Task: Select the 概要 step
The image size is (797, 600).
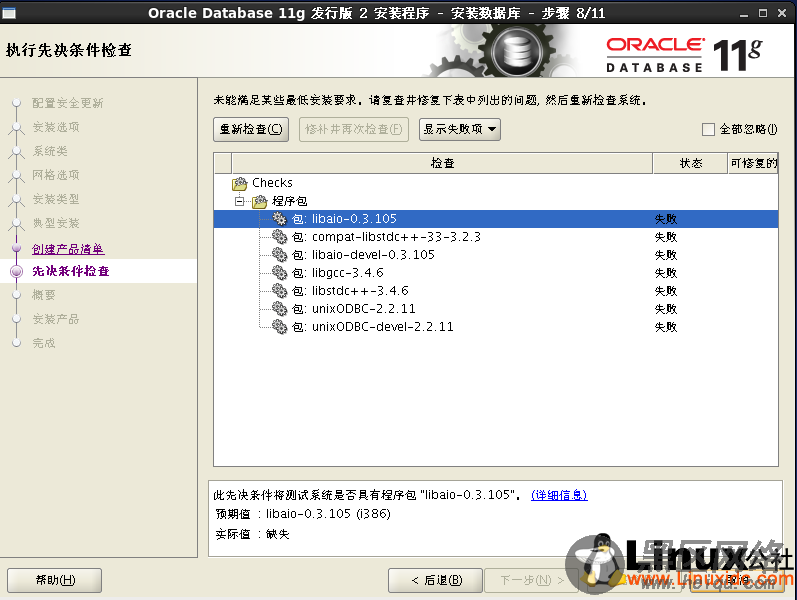Action: click(44, 295)
